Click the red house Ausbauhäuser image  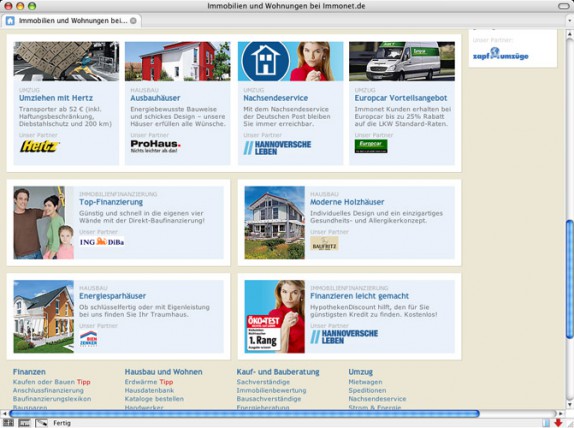[x=178, y=61]
